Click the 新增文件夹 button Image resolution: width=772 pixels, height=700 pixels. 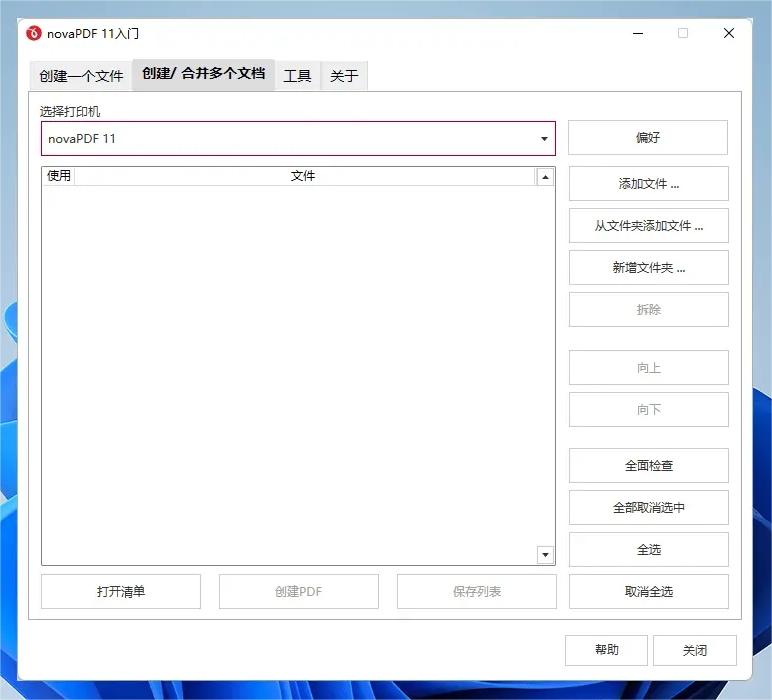click(x=648, y=267)
